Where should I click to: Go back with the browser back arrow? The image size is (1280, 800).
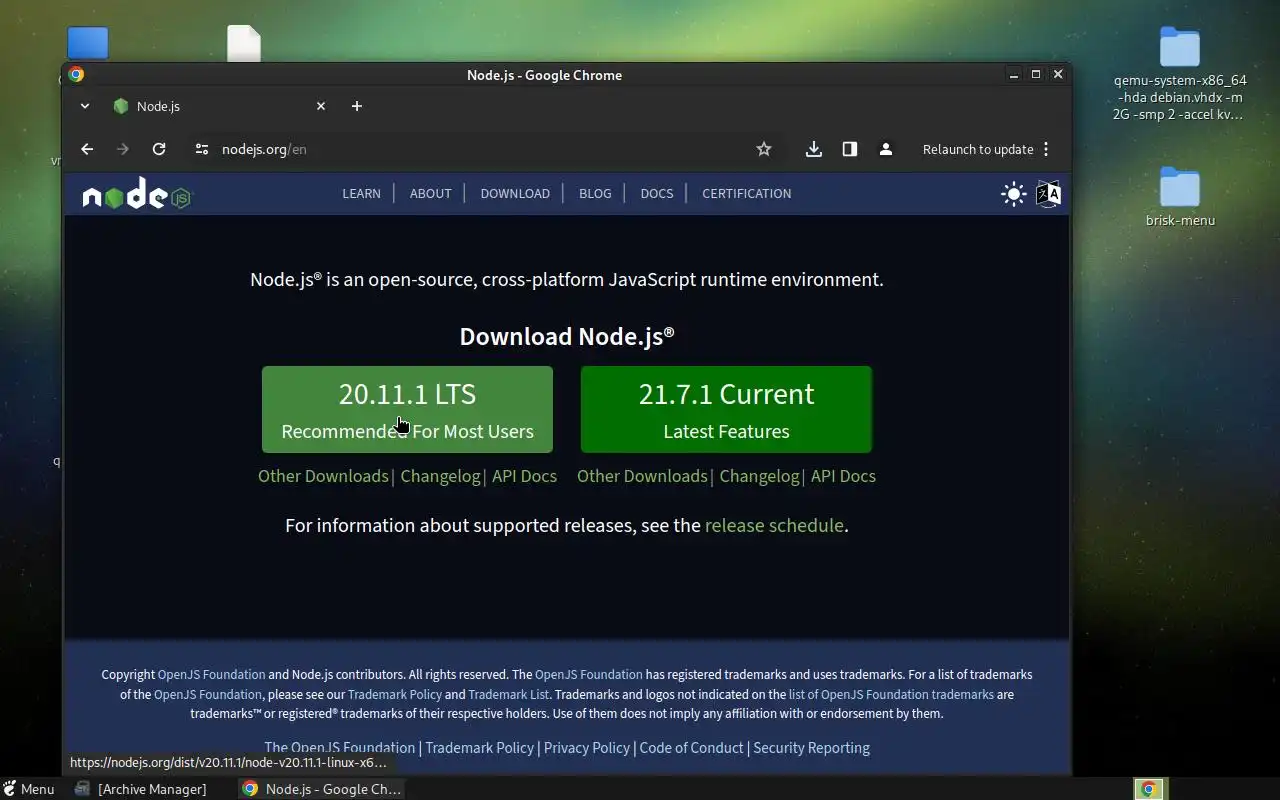coord(87,149)
